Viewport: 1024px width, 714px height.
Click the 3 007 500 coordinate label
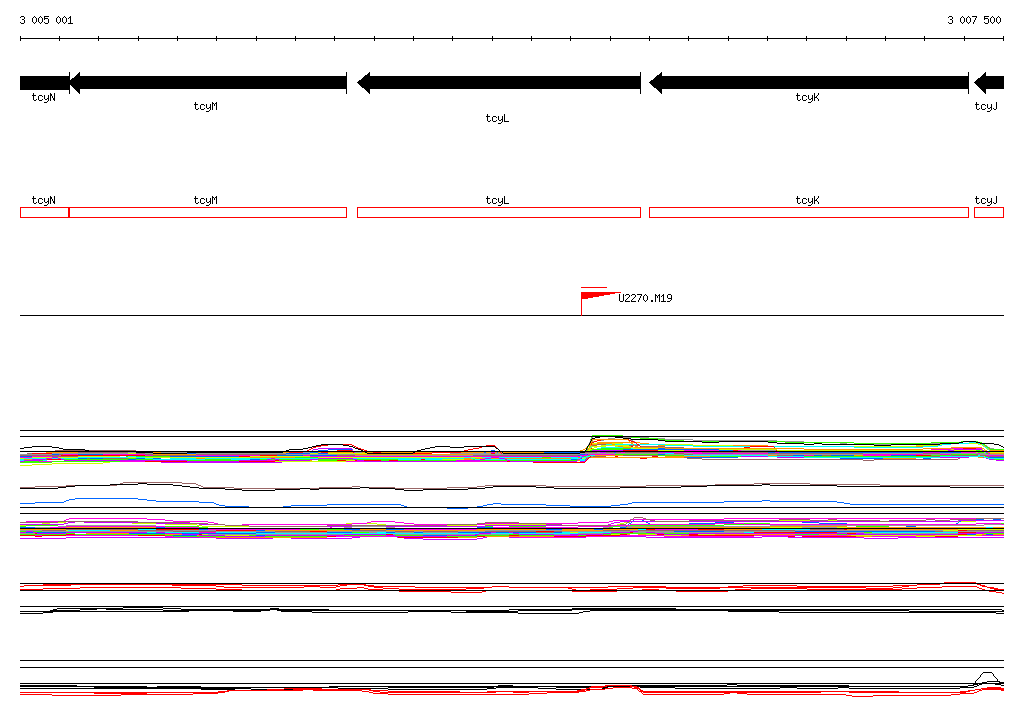point(974,20)
